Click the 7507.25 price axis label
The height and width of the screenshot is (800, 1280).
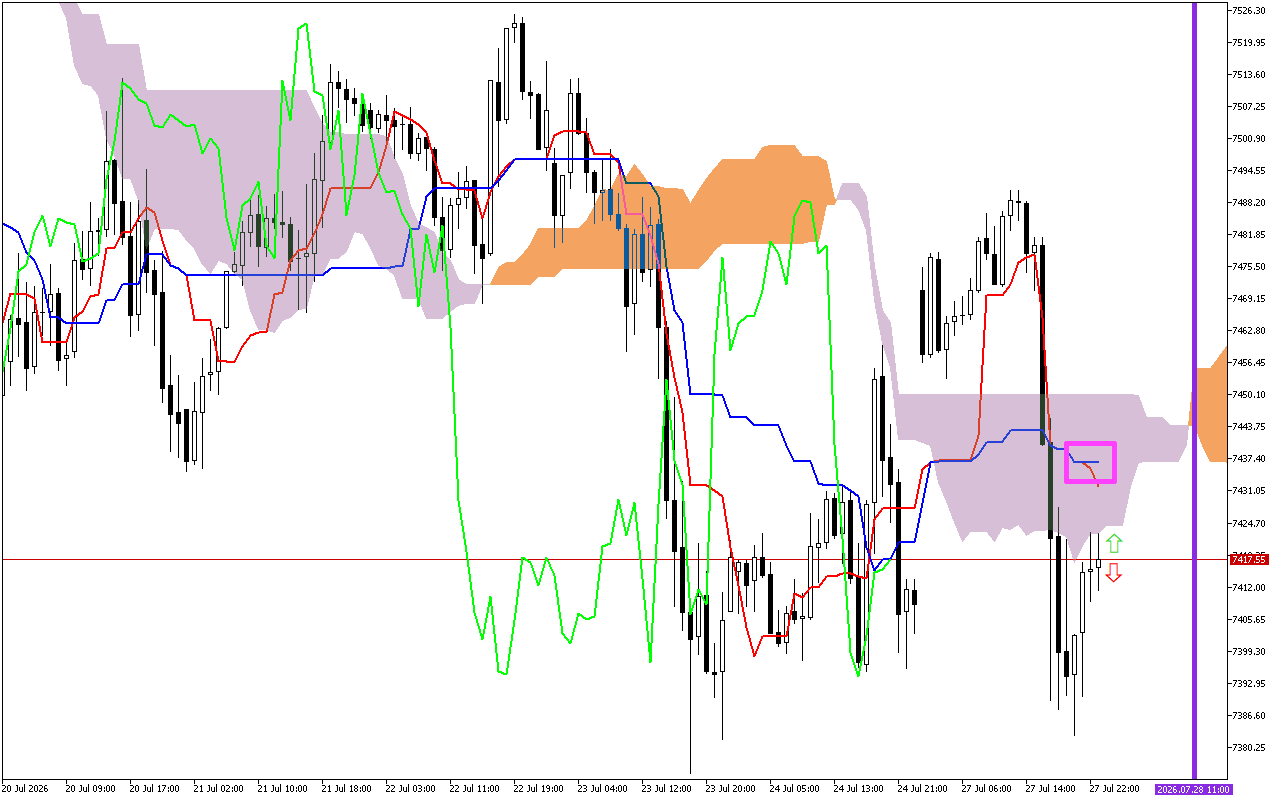pyautogui.click(x=1249, y=106)
